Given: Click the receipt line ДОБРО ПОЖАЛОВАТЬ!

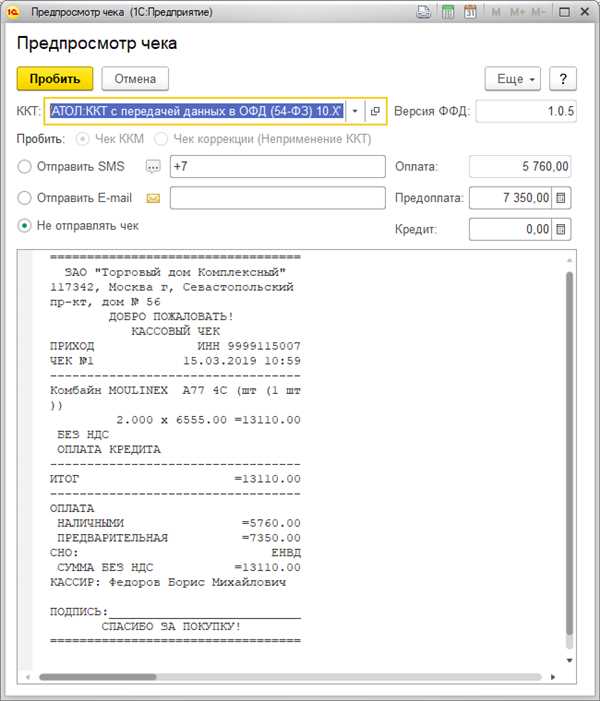Looking at the screenshot, I should pyautogui.click(x=171, y=317).
